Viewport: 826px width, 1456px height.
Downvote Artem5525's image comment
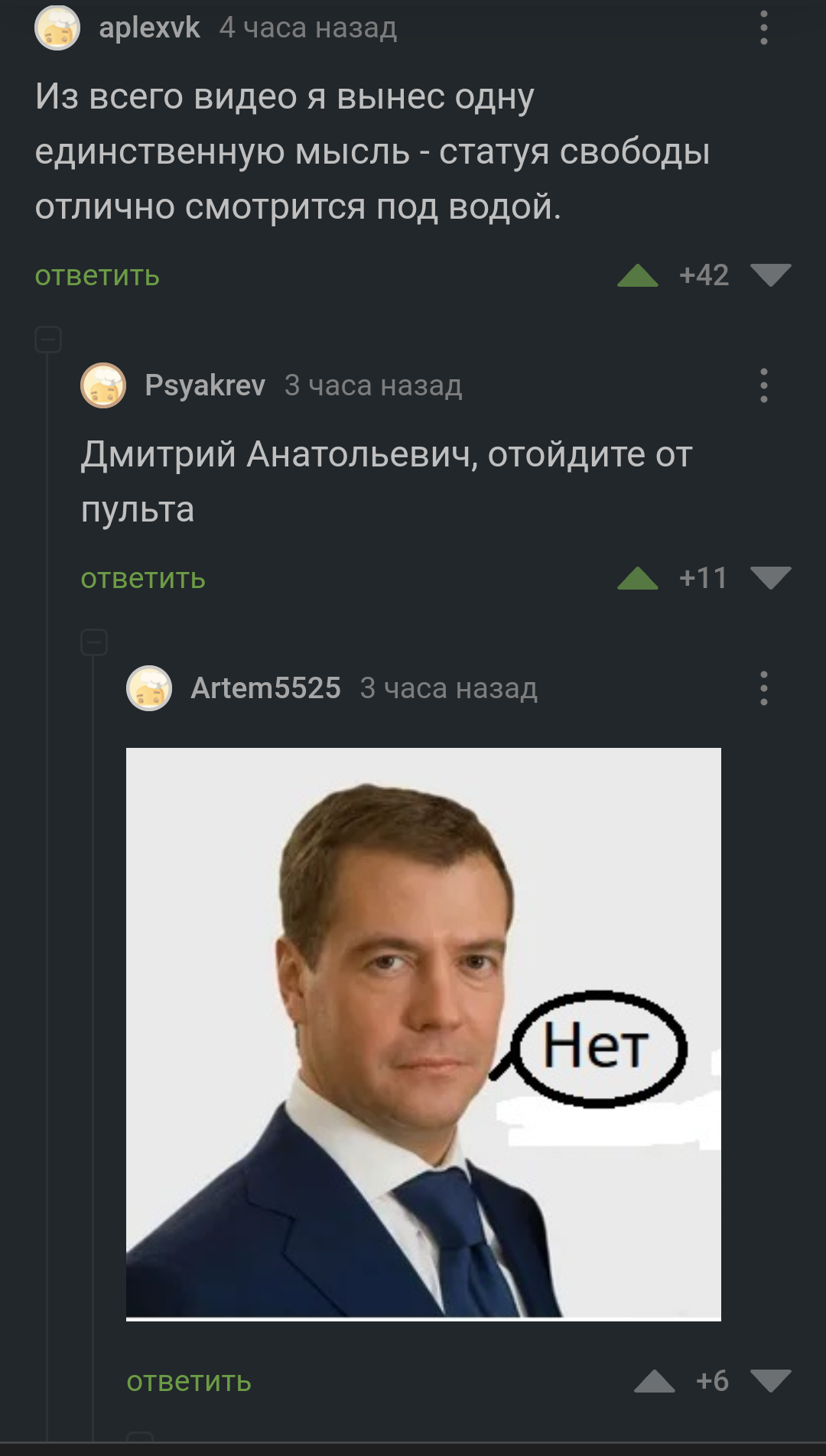(x=770, y=1381)
